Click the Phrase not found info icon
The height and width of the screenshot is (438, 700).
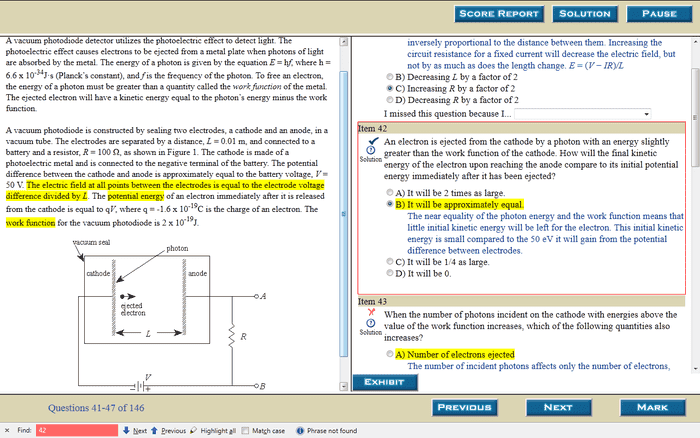(300, 430)
